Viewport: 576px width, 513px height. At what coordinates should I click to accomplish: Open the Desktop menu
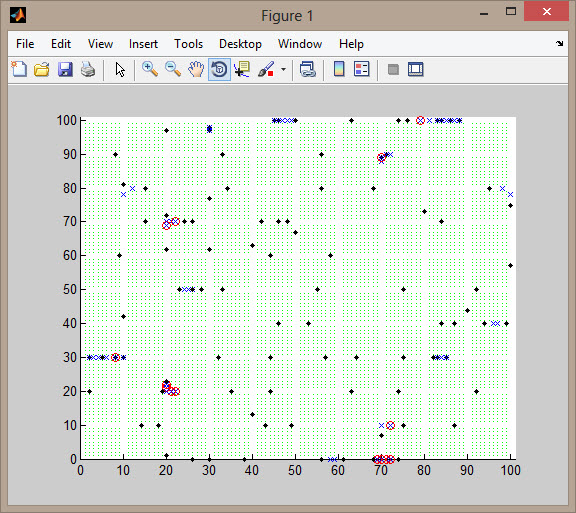click(240, 44)
